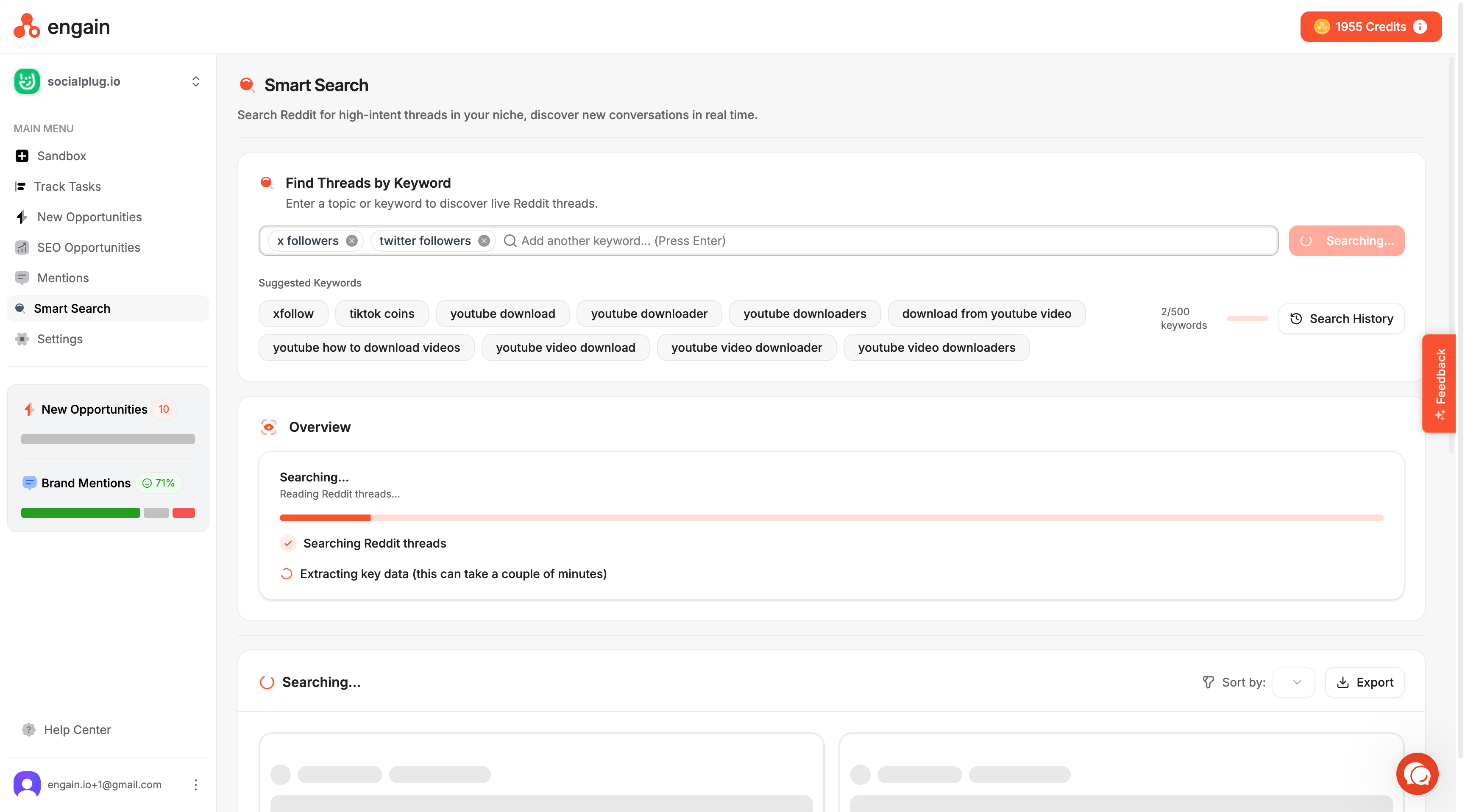1465x812 pixels.
Task: Click the green Brand Mentions sentiment bar
Action: [x=81, y=513]
